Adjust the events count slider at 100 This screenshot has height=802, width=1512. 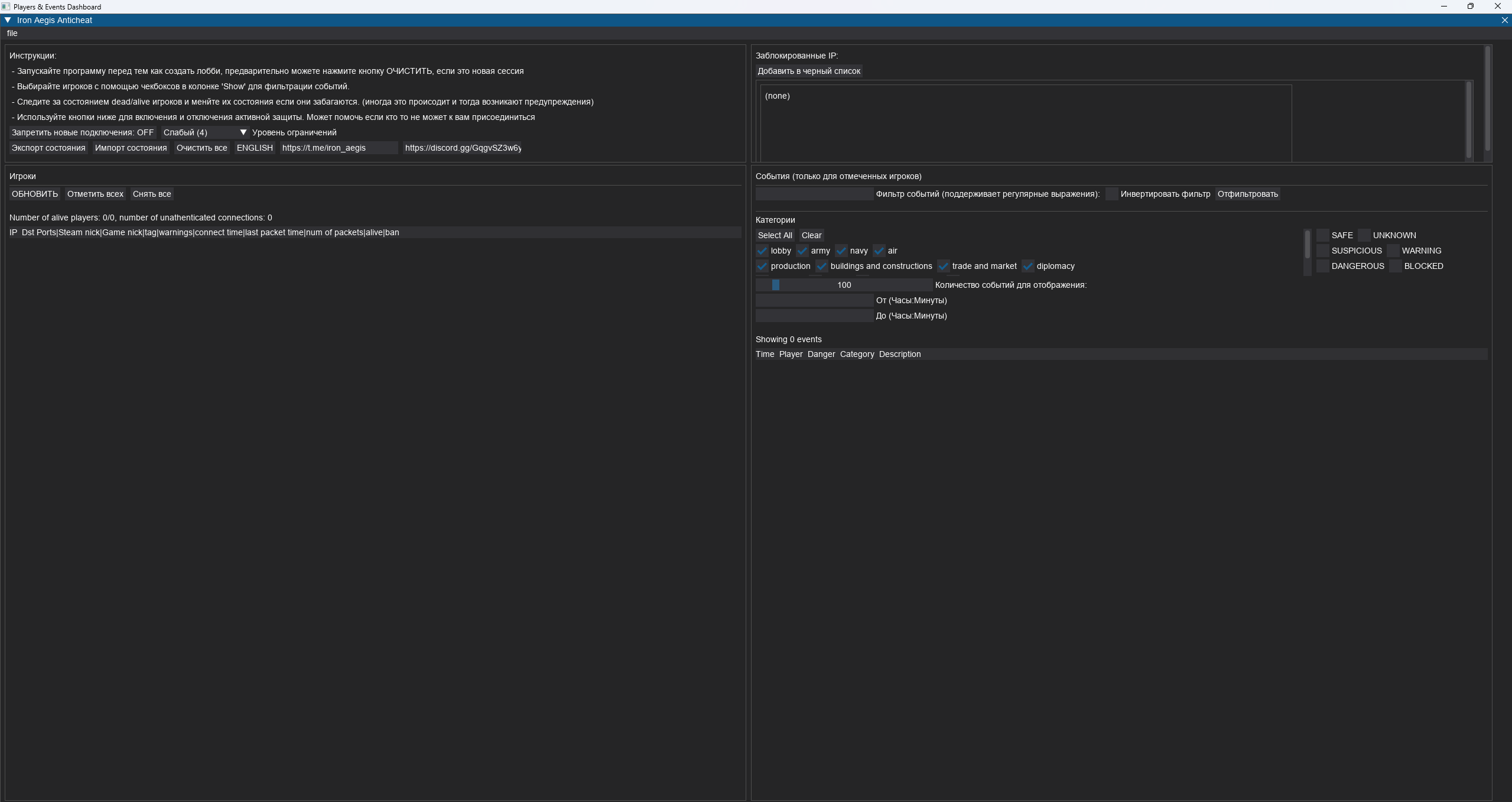[776, 285]
